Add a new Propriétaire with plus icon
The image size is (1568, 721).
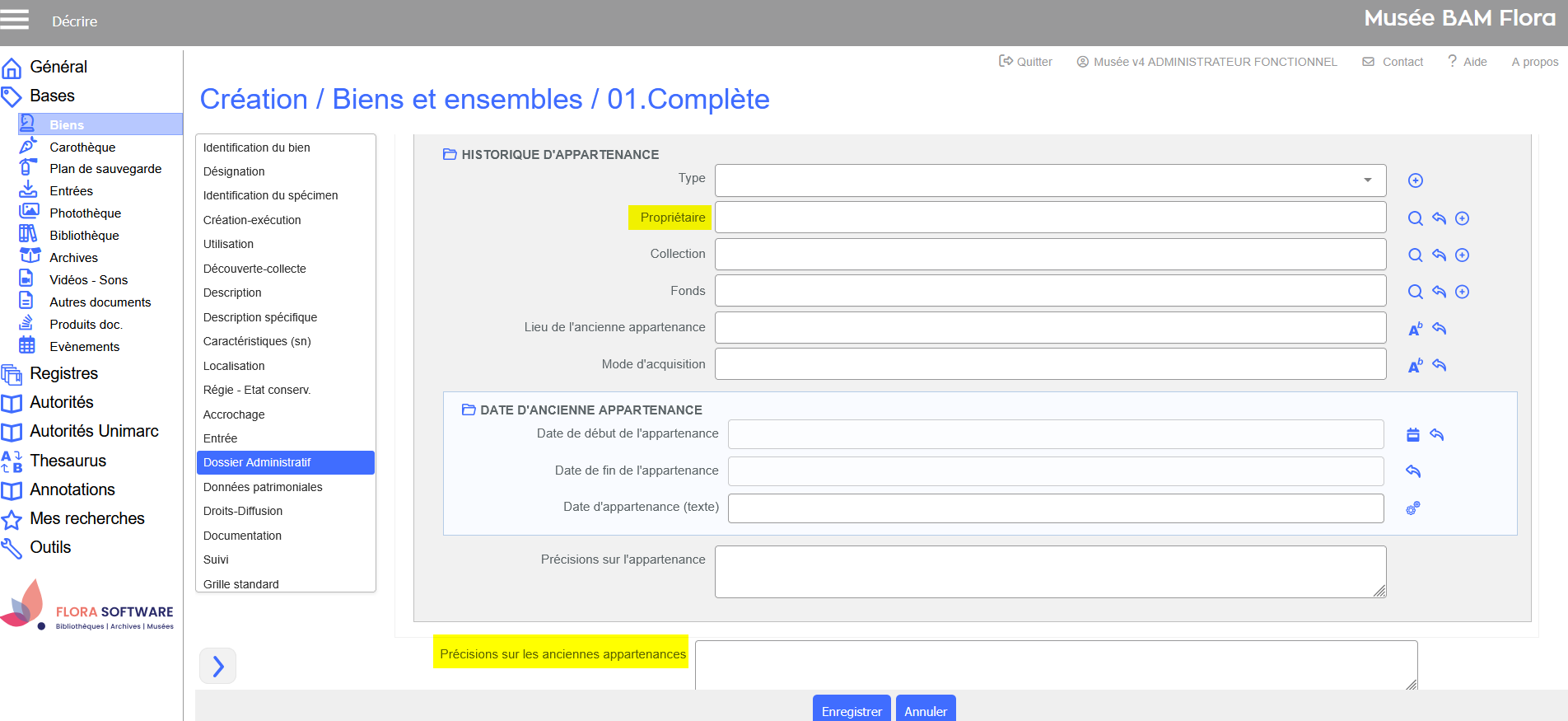point(1463,218)
